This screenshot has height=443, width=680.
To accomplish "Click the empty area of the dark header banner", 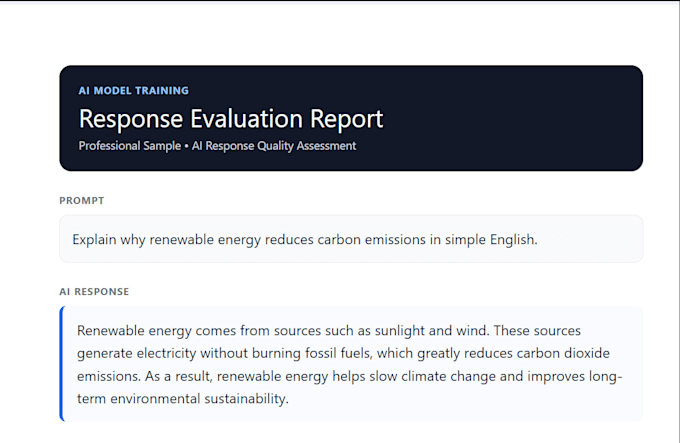I will (x=512, y=118).
